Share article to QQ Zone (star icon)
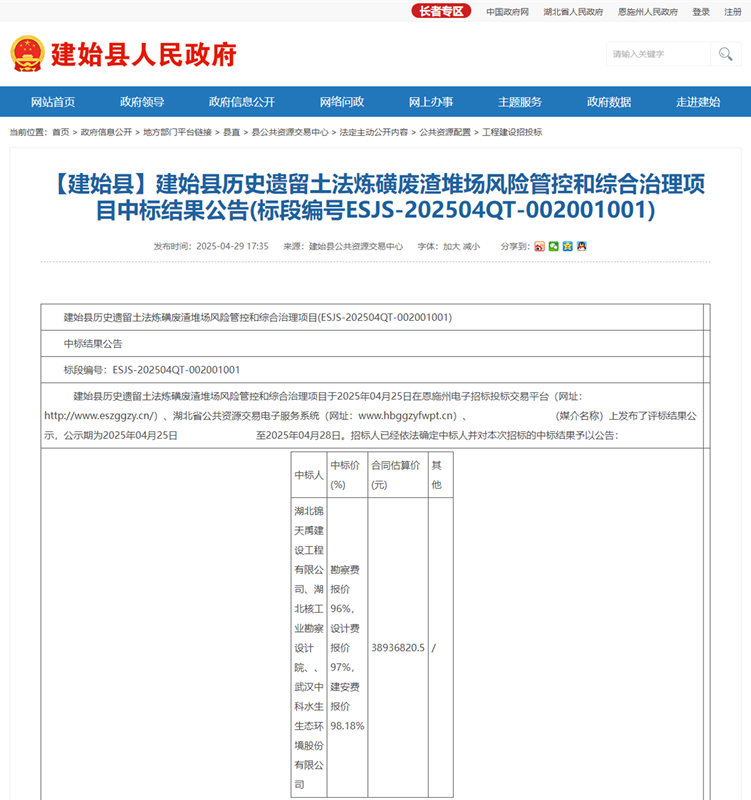 568,246
